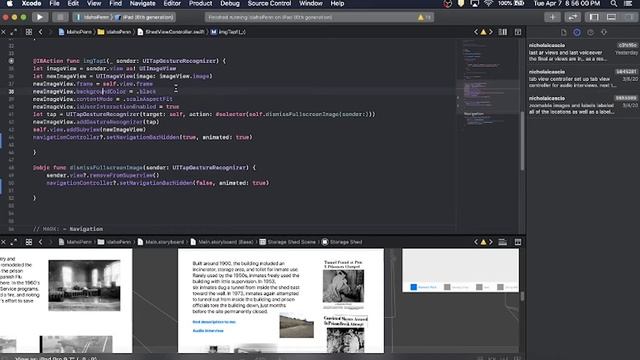Click the black-and-white room photo in storyboard
The image size is (640, 360).
[84, 285]
